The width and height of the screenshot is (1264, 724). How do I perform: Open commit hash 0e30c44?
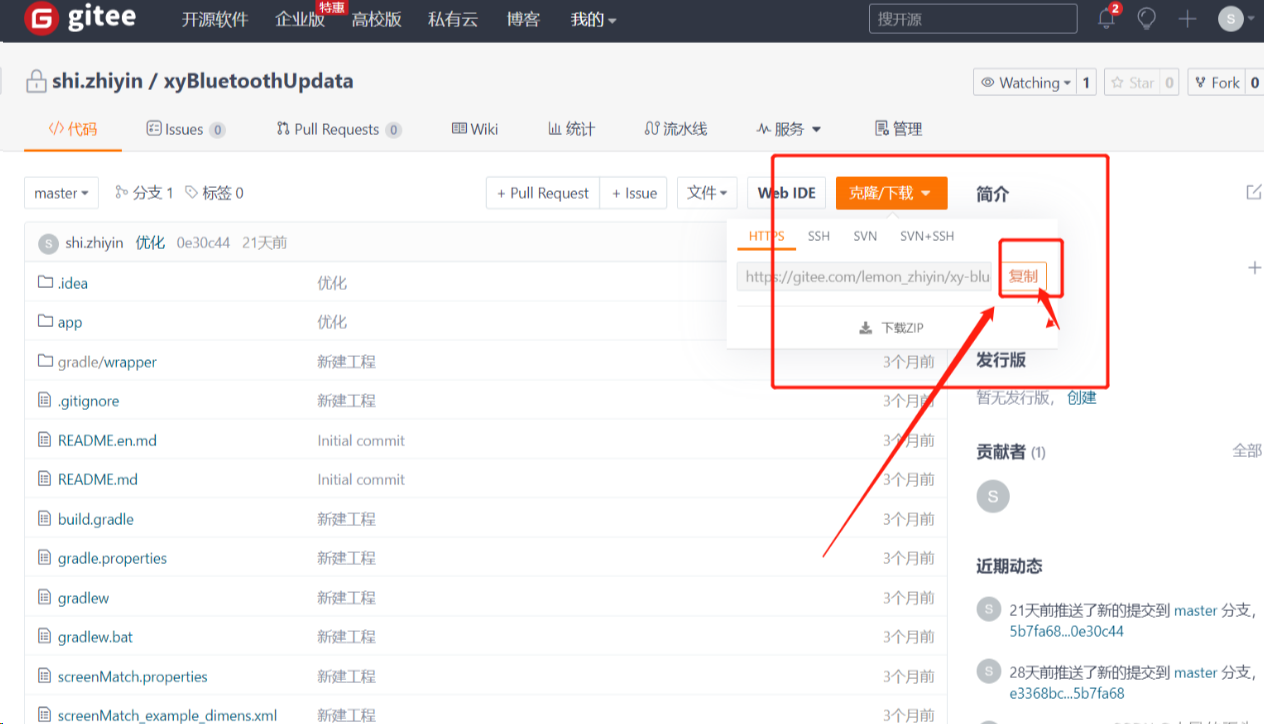tap(203, 243)
